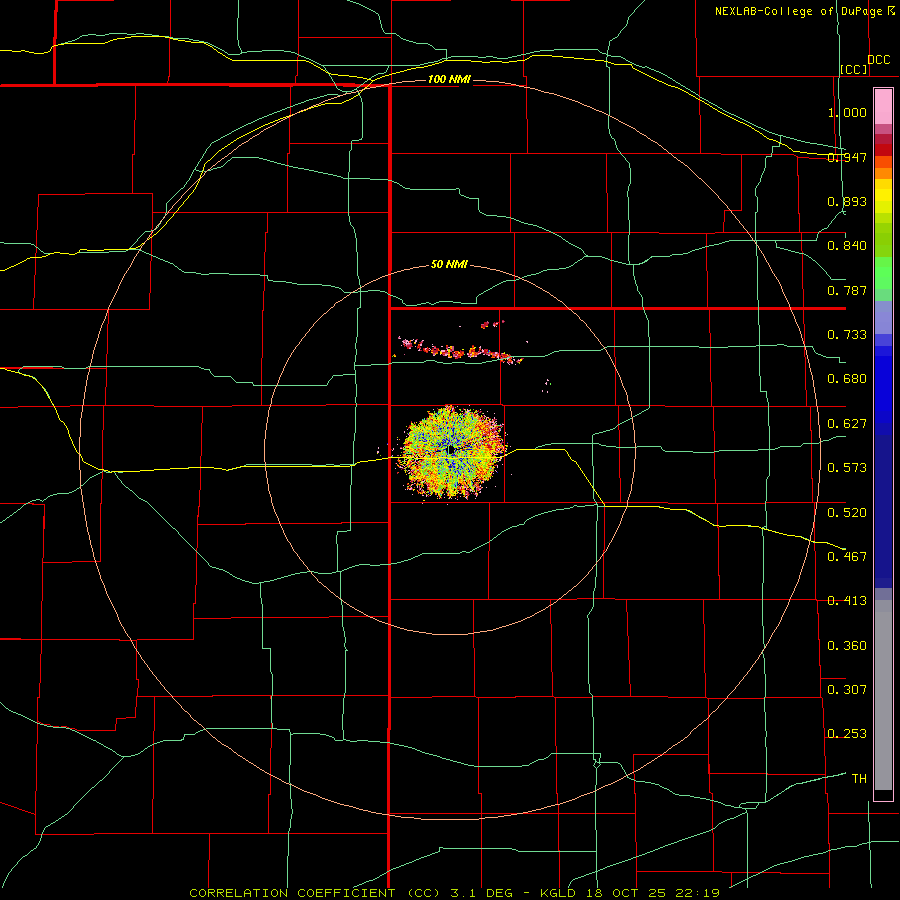Select the 0.413 scale value
This screenshot has height=900, width=900.
(847, 601)
